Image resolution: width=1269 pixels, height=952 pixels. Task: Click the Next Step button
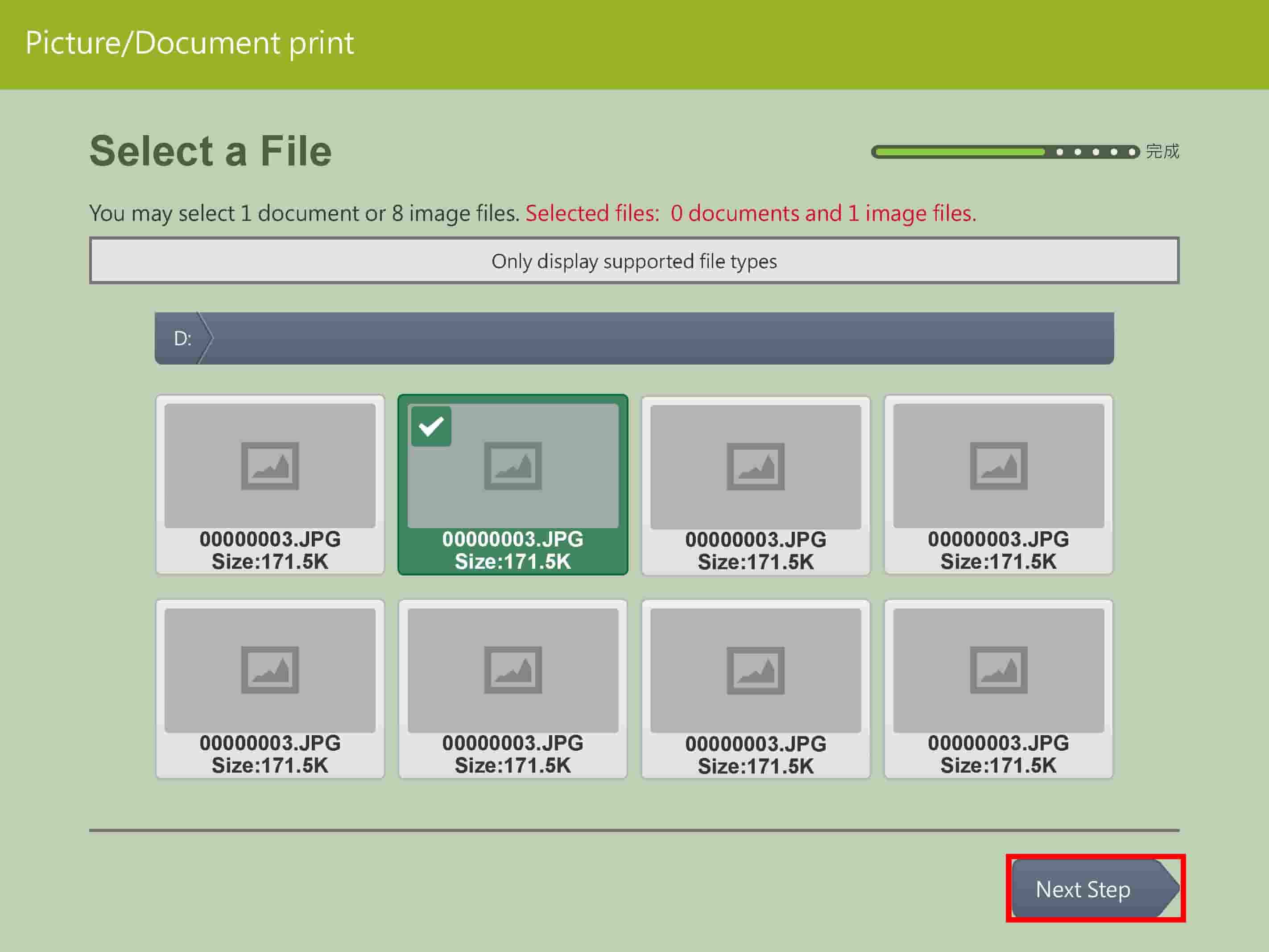click(1095, 888)
